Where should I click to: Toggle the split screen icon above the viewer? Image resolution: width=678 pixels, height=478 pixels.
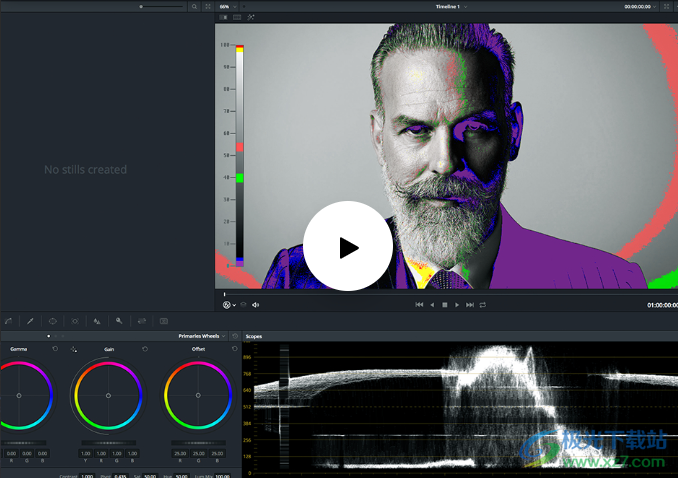tap(237, 17)
